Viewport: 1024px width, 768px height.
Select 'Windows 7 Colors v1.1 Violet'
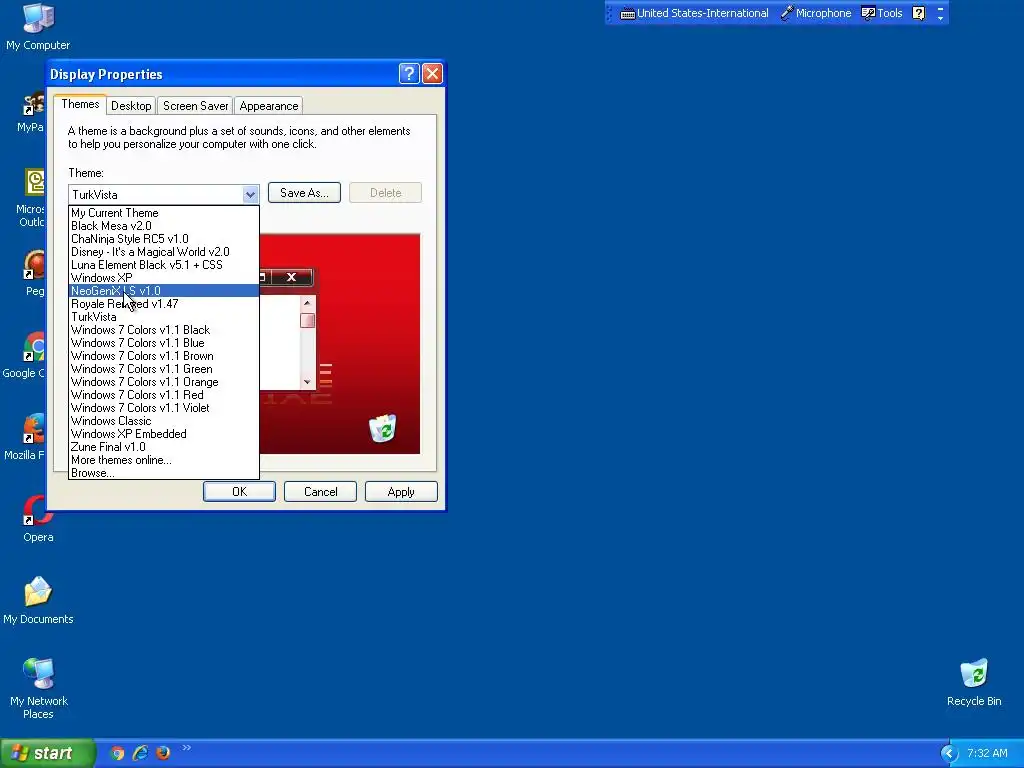coord(164,408)
